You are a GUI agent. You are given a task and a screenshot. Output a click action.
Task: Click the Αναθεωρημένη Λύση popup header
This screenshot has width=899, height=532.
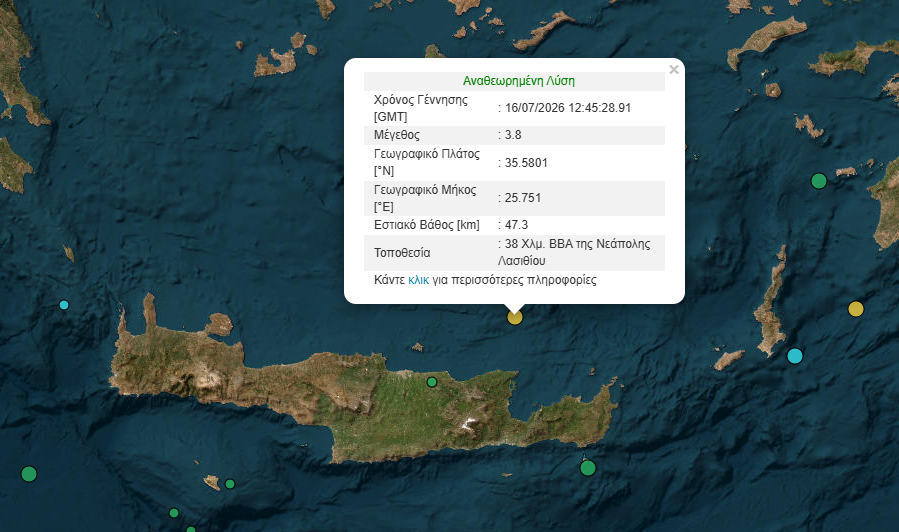tap(518, 81)
